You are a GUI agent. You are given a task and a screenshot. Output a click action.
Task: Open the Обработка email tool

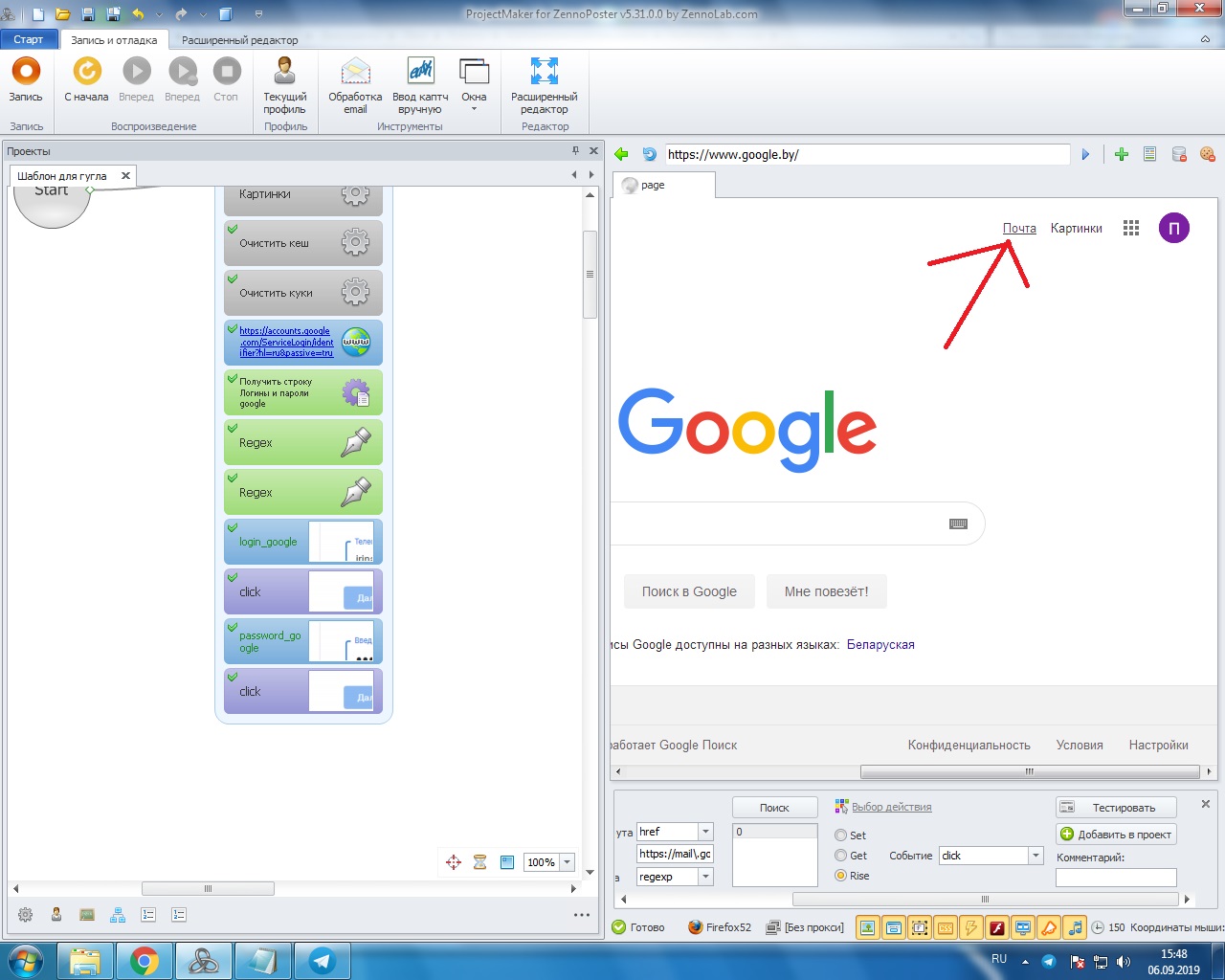(355, 85)
